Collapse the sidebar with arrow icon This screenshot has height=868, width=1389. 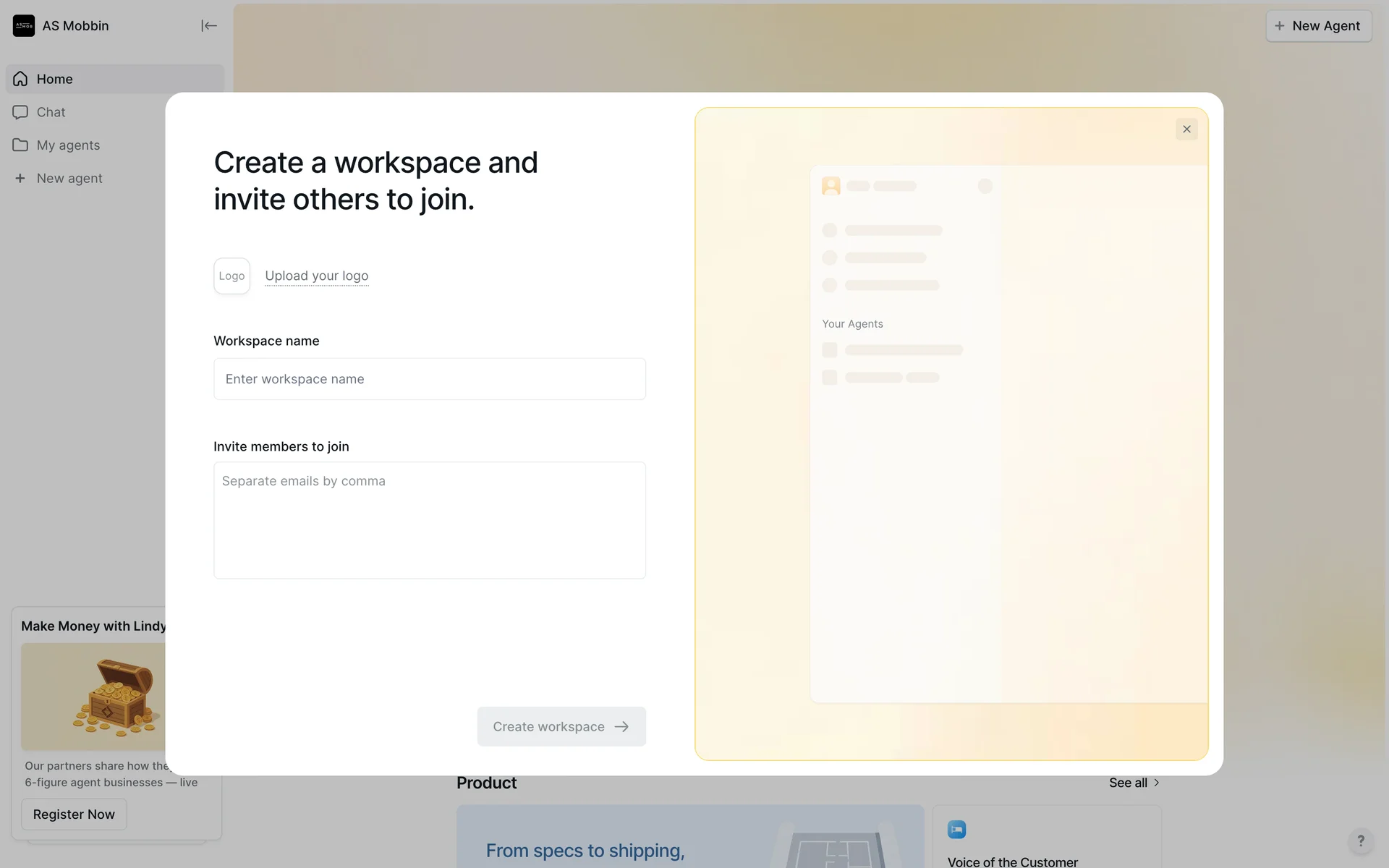tap(208, 26)
